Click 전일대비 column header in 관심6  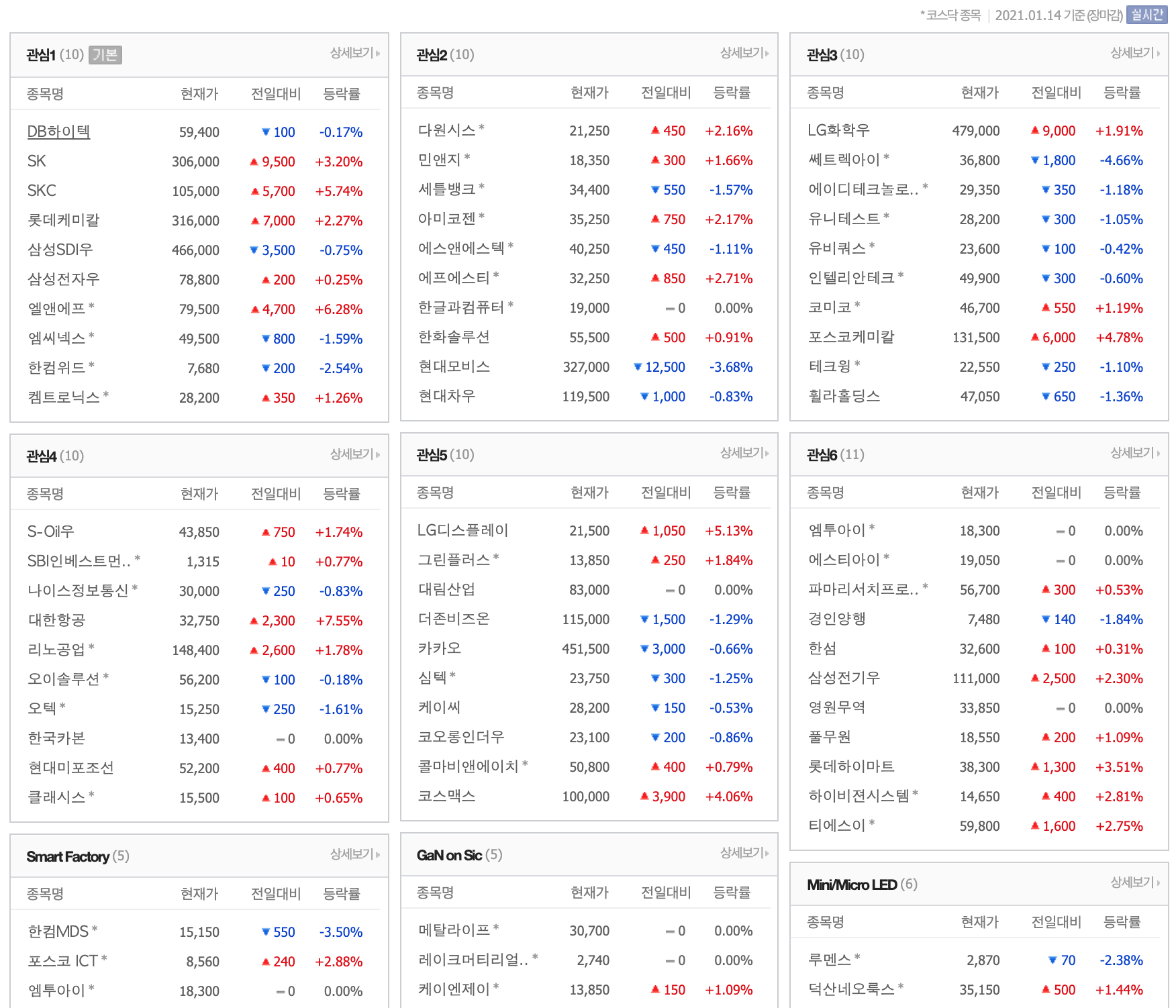[x=1056, y=493]
